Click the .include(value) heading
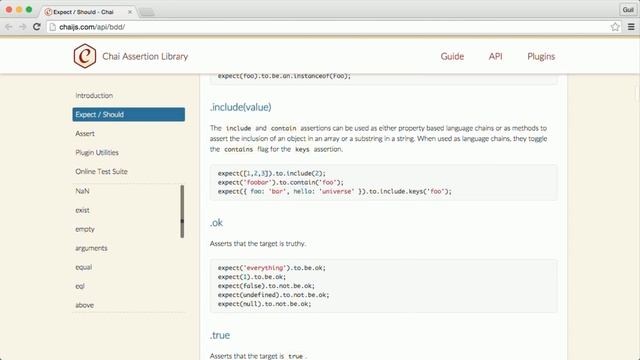The width and height of the screenshot is (640, 360). click(x=241, y=107)
